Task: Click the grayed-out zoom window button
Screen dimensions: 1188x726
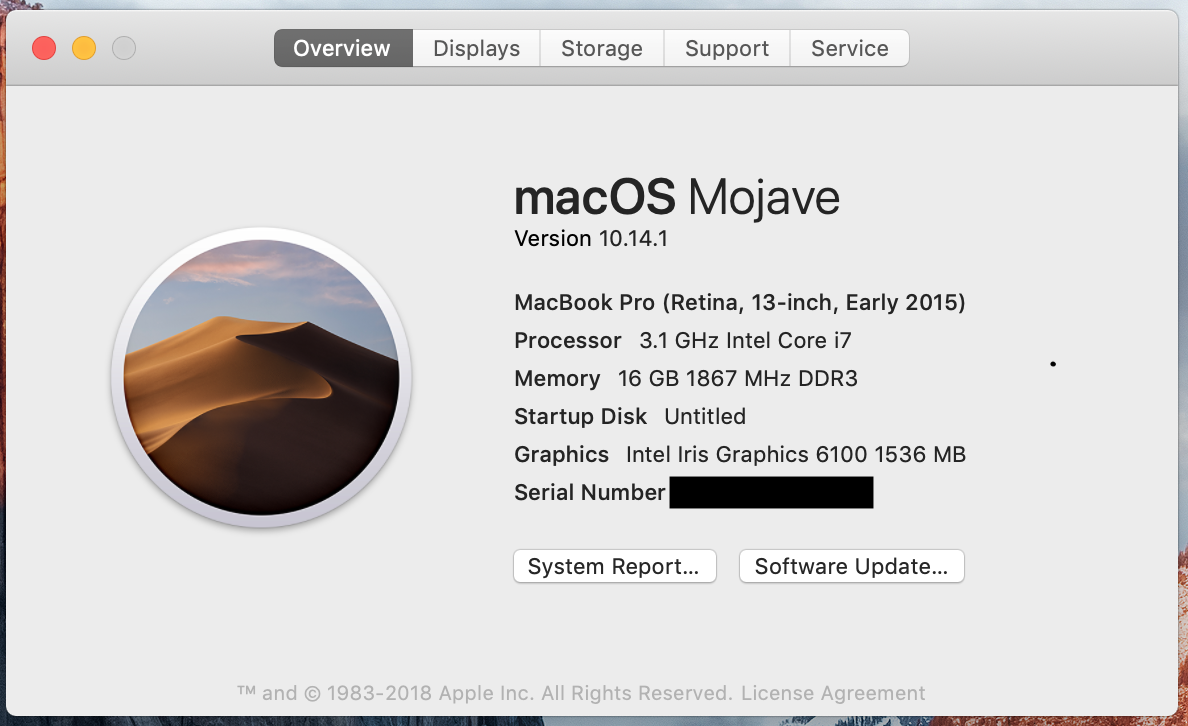Action: pos(123,48)
